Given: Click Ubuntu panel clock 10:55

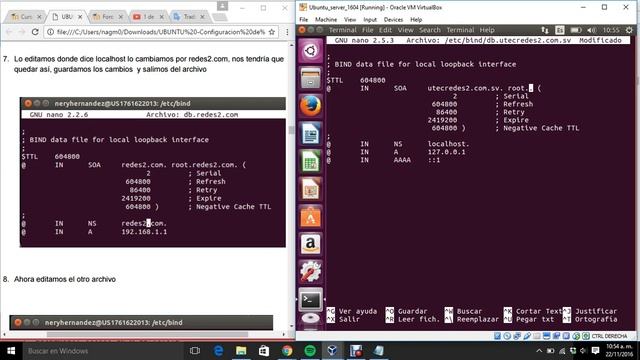Looking at the screenshot, I should pyautogui.click(x=611, y=30).
